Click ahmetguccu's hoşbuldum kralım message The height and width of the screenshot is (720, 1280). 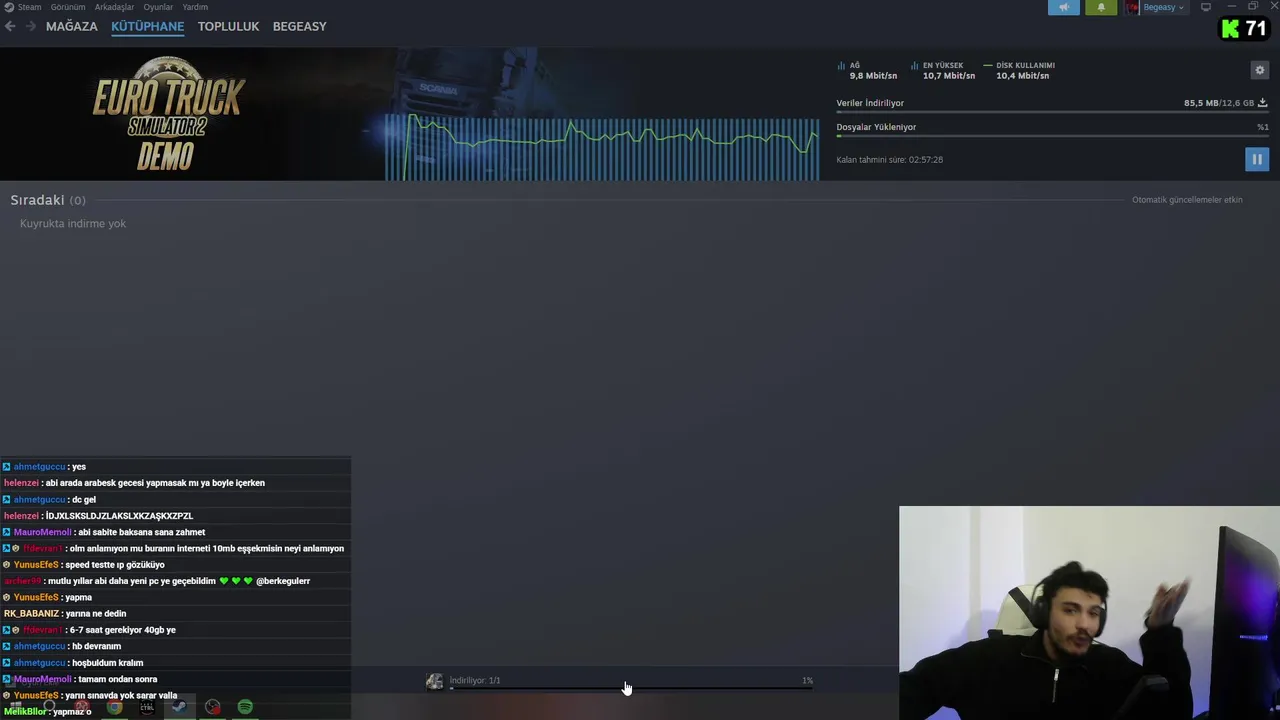[x=73, y=663]
